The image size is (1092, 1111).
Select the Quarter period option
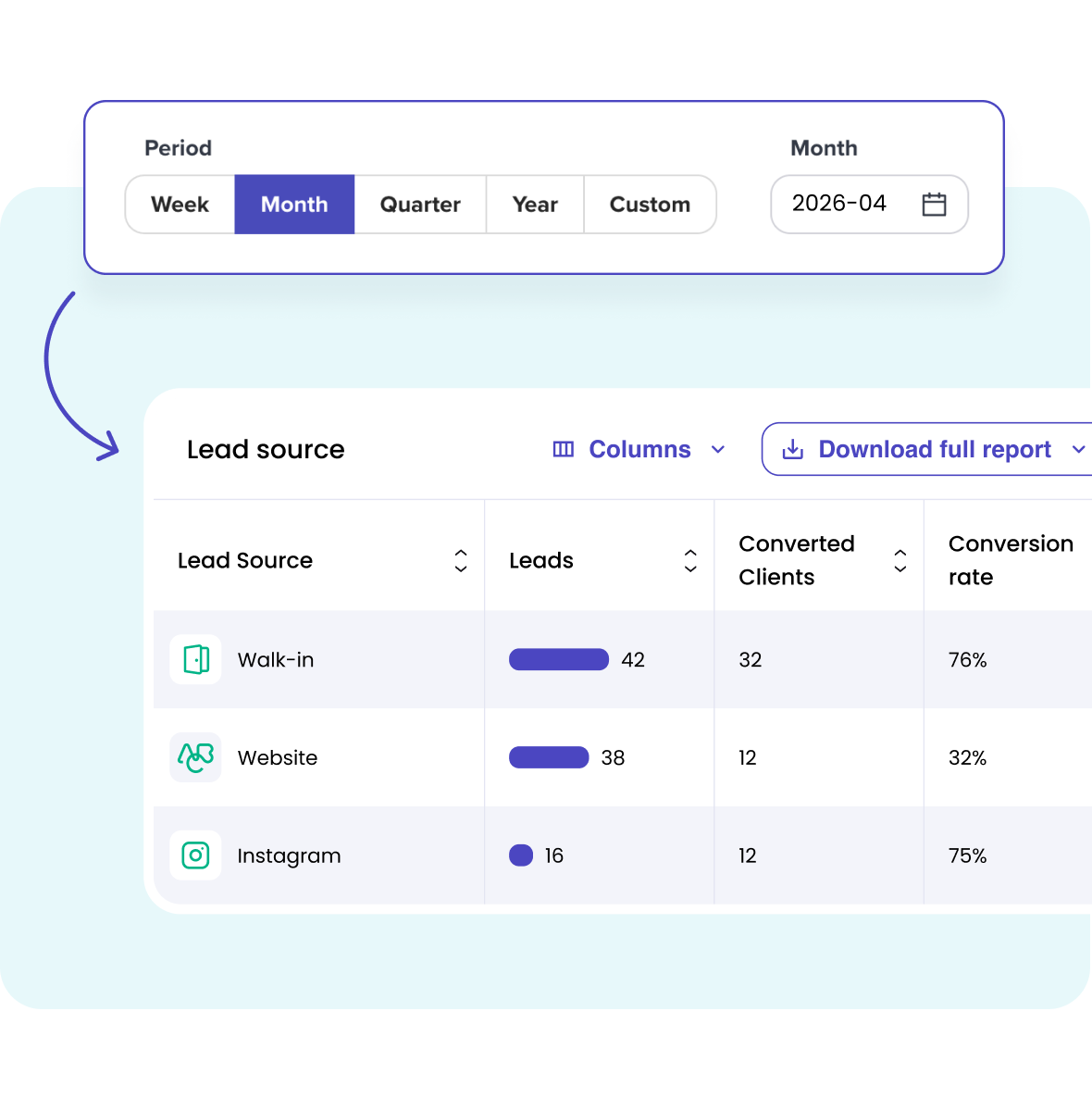420,205
